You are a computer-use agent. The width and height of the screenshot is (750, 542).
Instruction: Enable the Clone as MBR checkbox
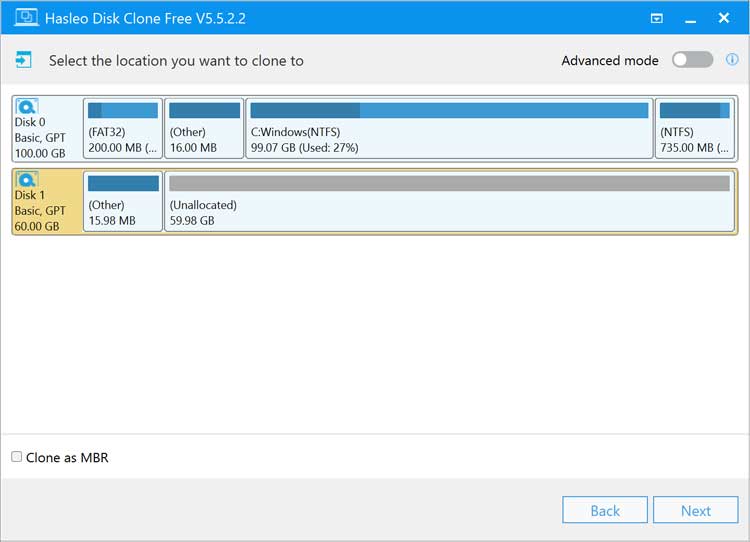17,457
